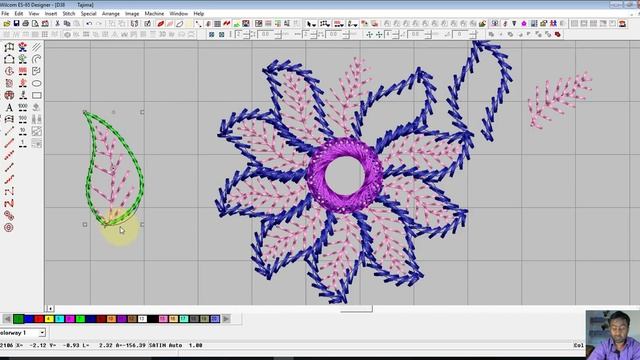Pick the yellow color swatch 4
The height and width of the screenshot is (360, 640).
point(49,319)
